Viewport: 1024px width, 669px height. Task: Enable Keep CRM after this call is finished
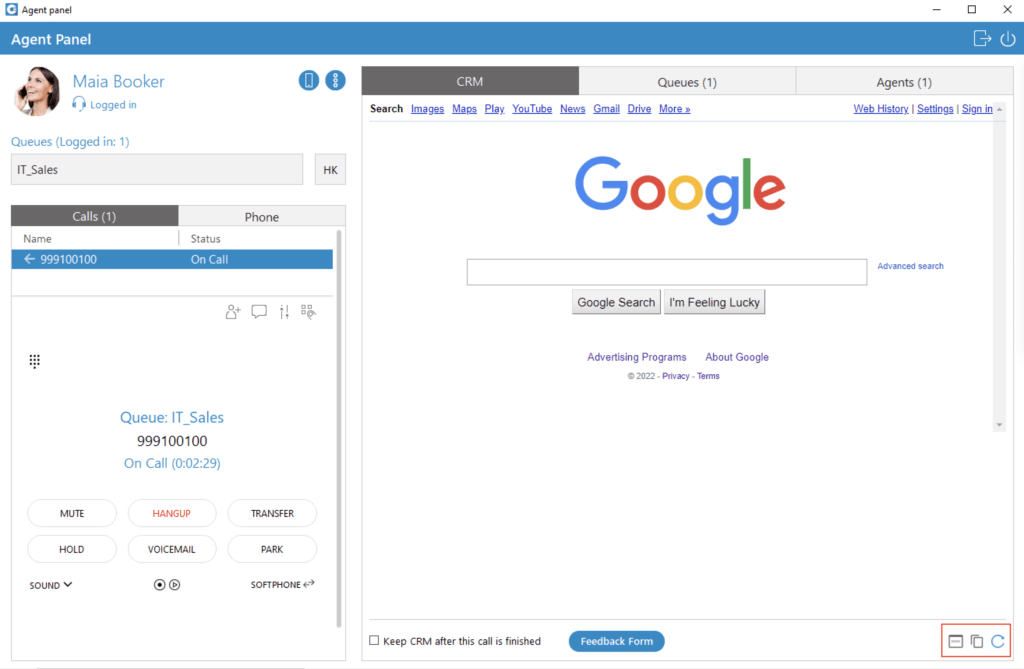point(374,640)
